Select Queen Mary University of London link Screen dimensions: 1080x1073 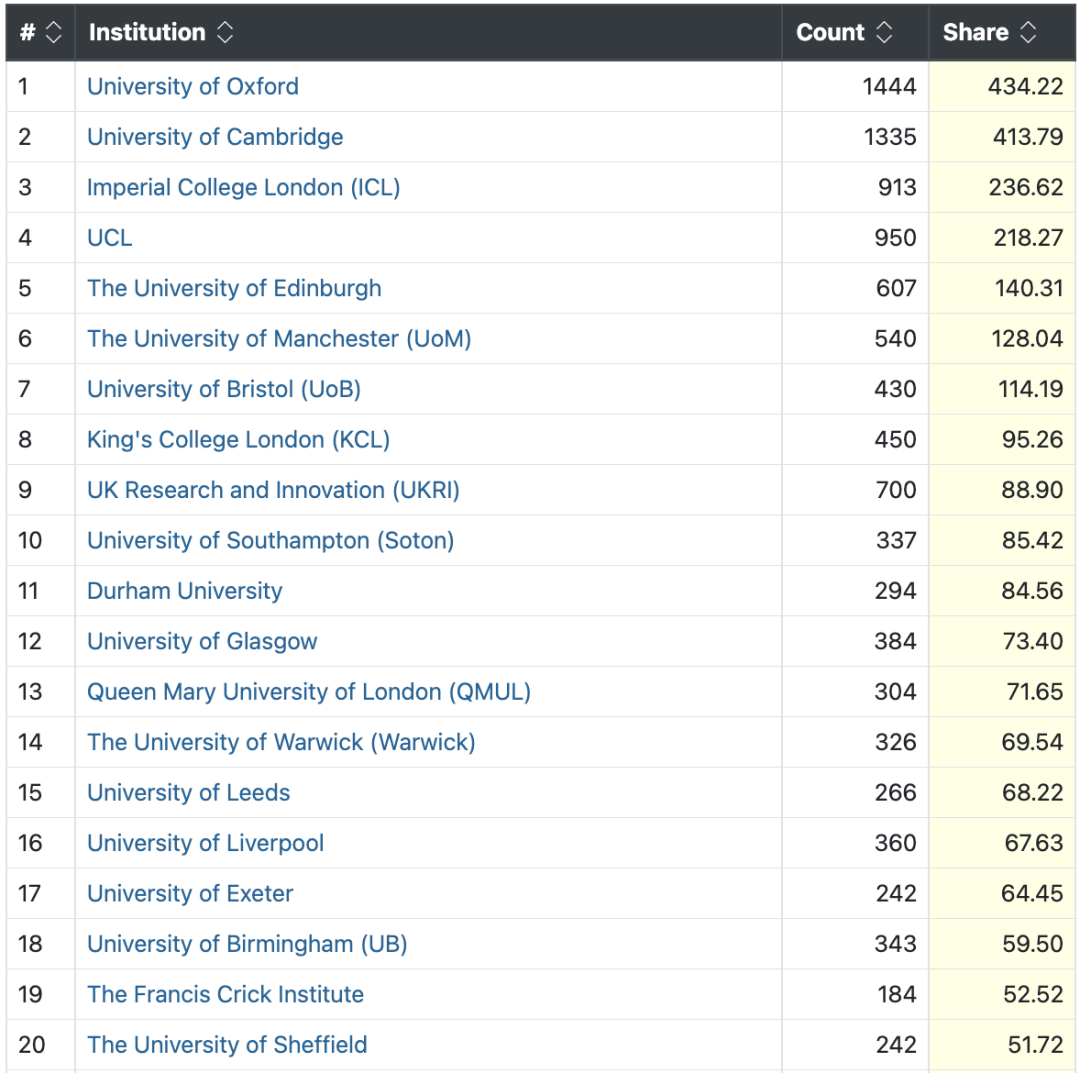pos(308,692)
